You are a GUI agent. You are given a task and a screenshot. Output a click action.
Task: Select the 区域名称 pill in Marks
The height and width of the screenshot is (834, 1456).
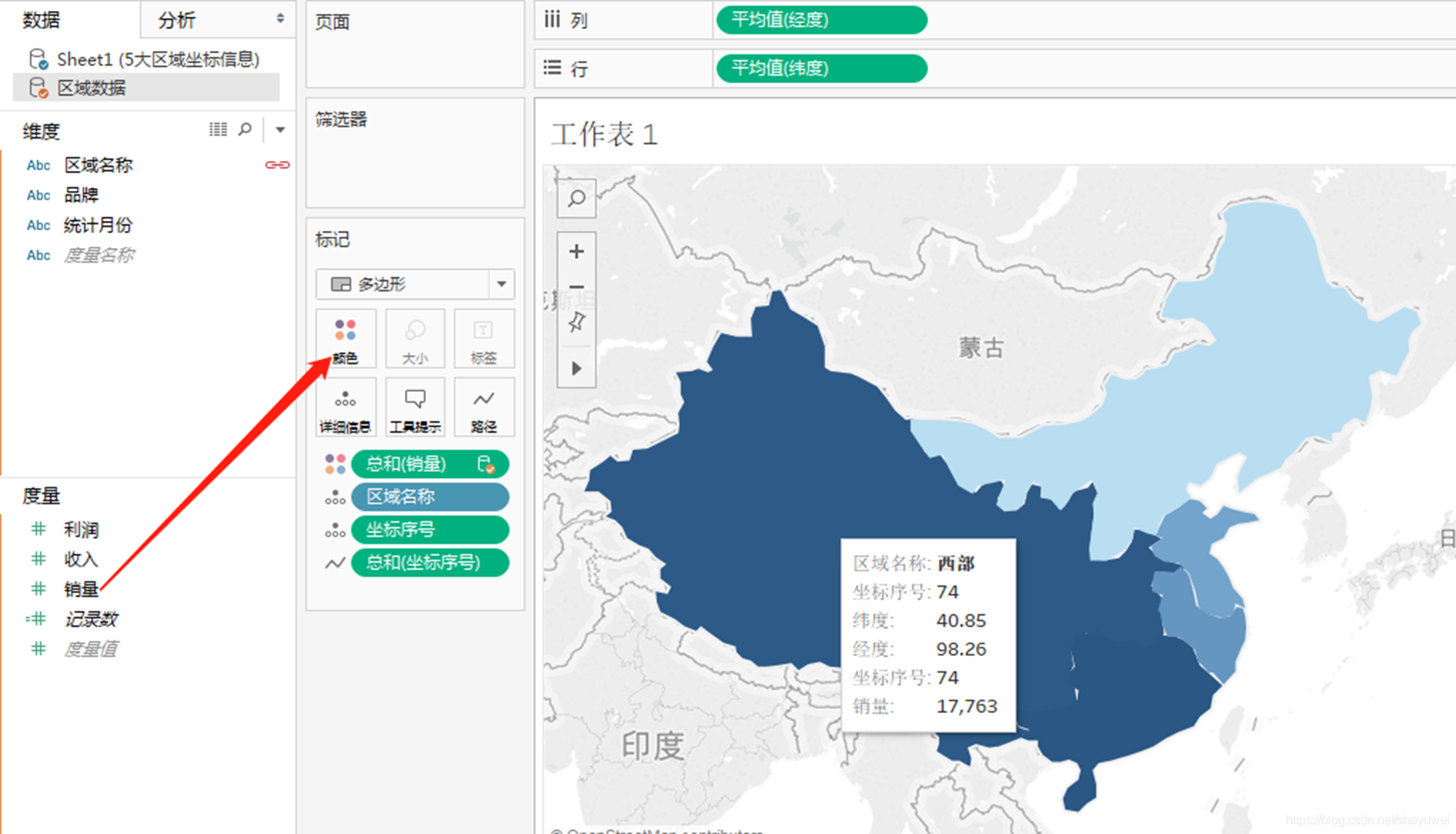coord(430,497)
